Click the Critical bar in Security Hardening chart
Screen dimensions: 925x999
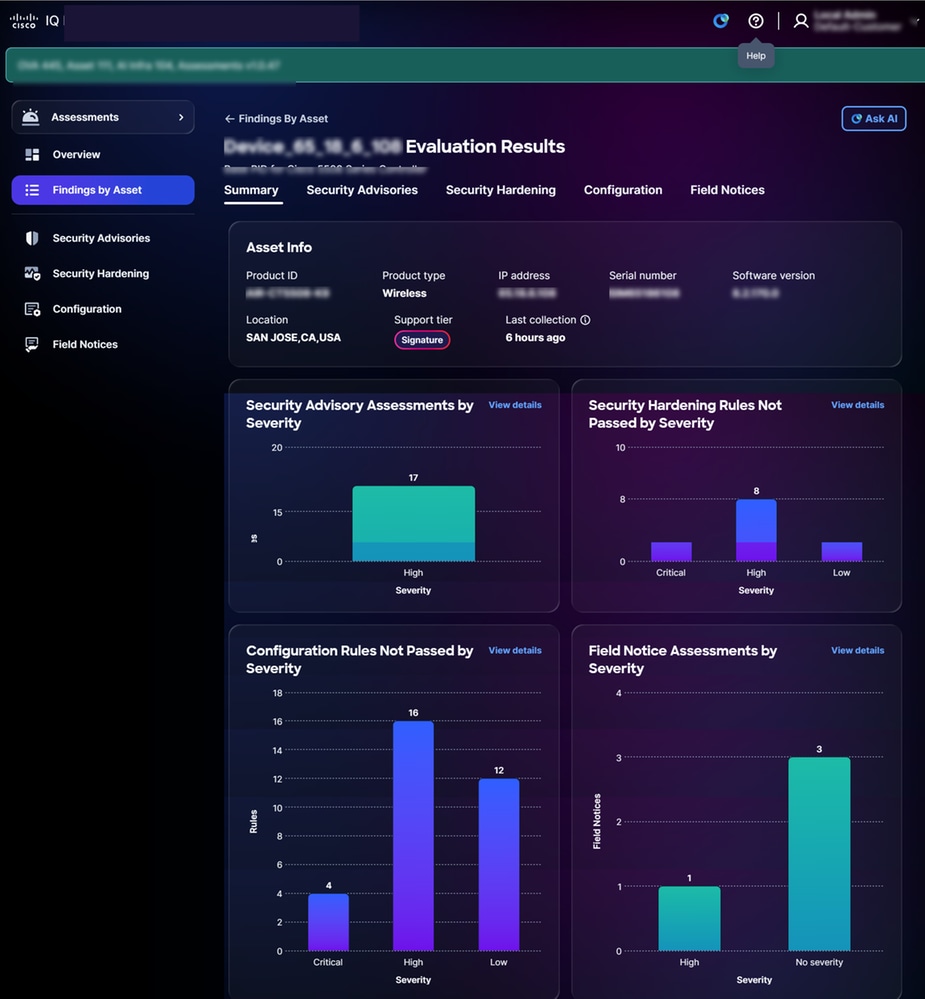click(x=671, y=552)
